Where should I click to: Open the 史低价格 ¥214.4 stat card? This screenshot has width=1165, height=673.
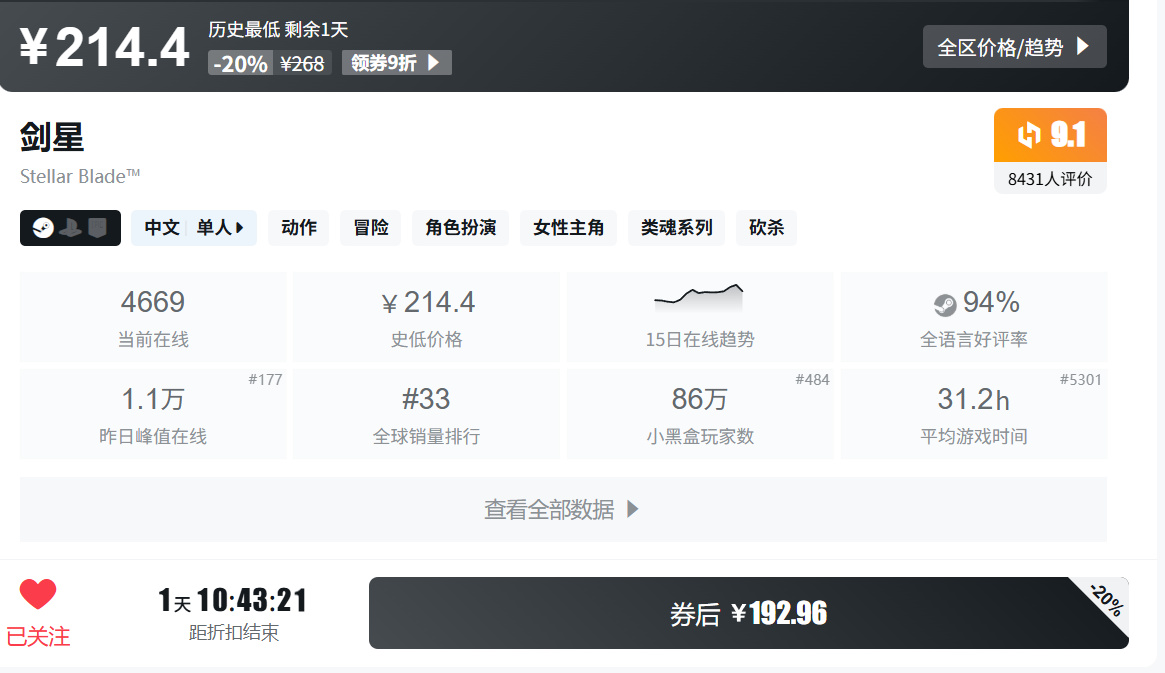426,317
